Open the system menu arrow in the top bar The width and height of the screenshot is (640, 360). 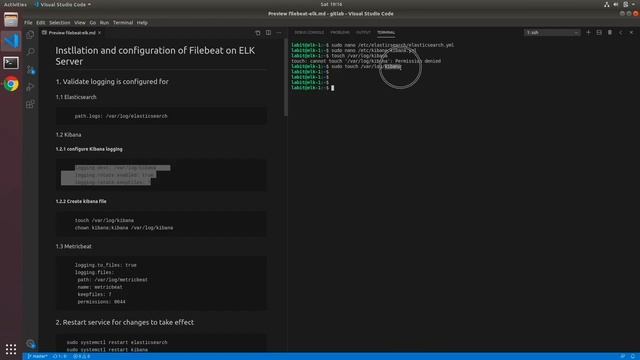pos(634,4)
